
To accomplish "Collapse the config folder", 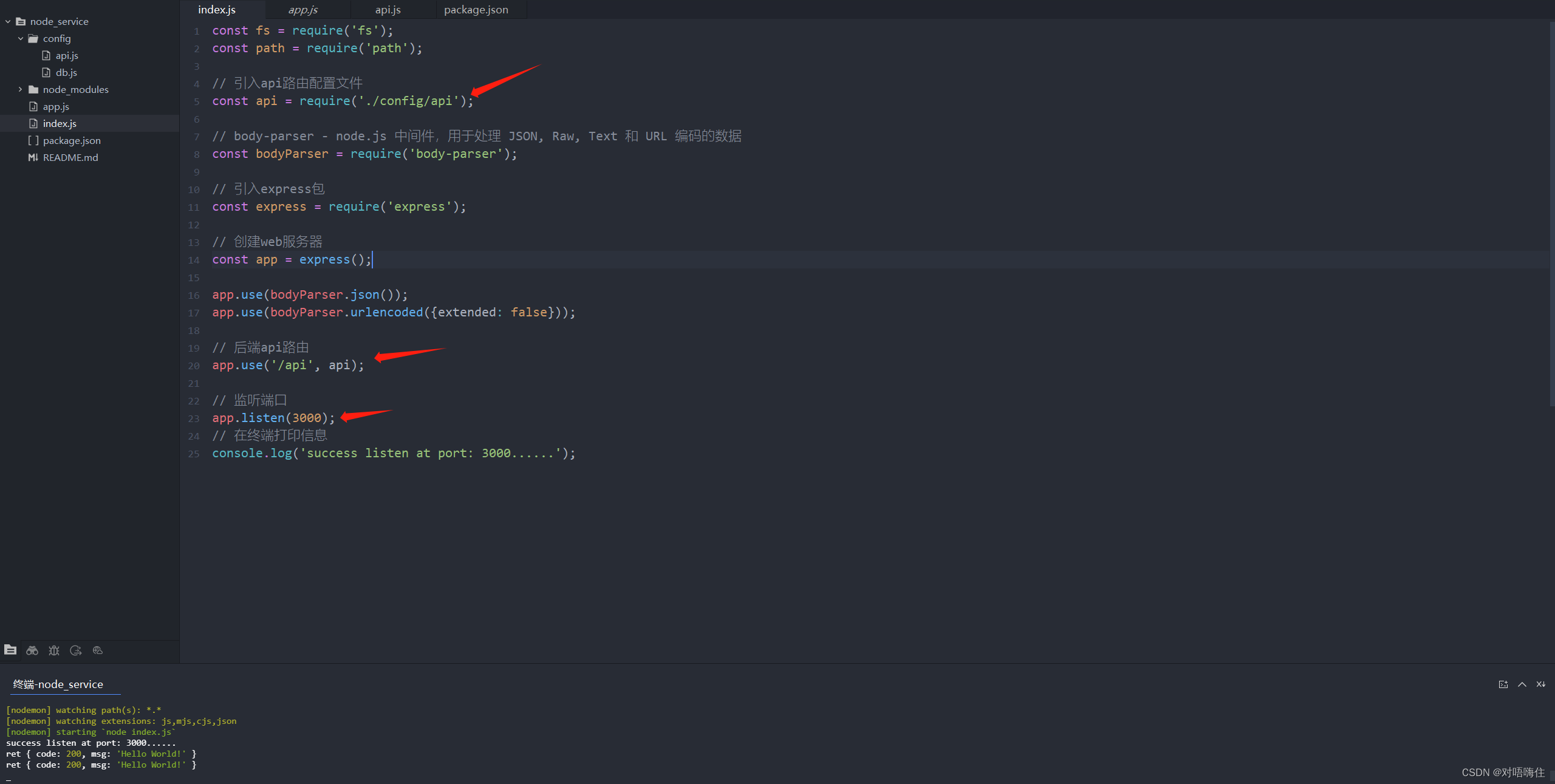I will 21,38.
